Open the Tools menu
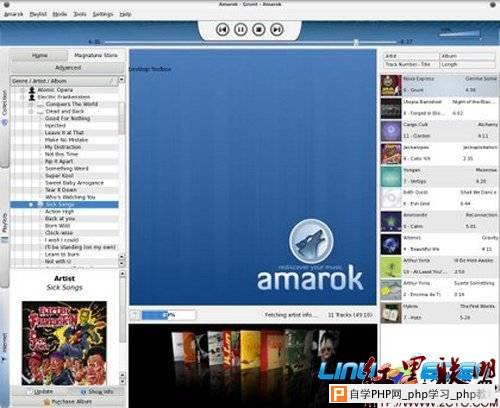Screen dimensions: 500x408 pyautogui.click(x=80, y=14)
